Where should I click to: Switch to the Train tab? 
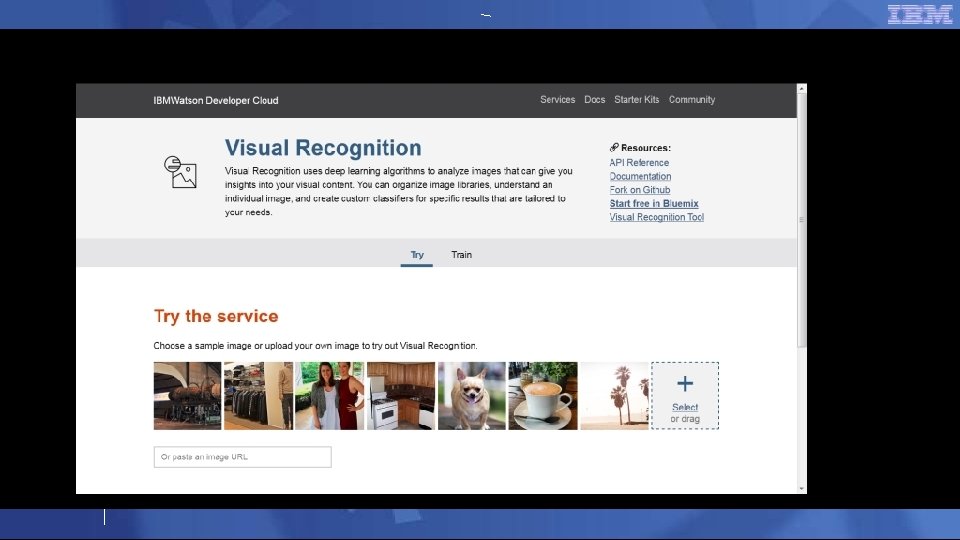[462, 255]
